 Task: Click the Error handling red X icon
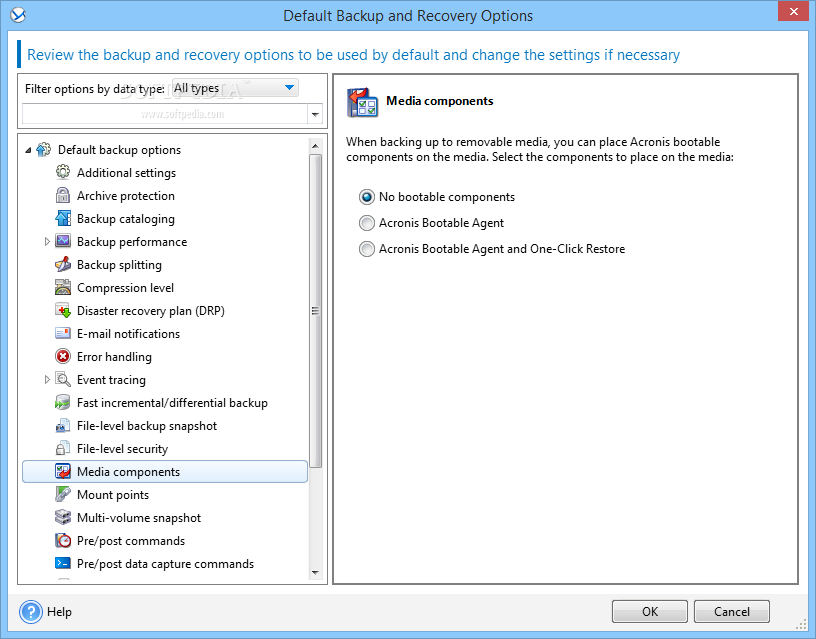62,356
